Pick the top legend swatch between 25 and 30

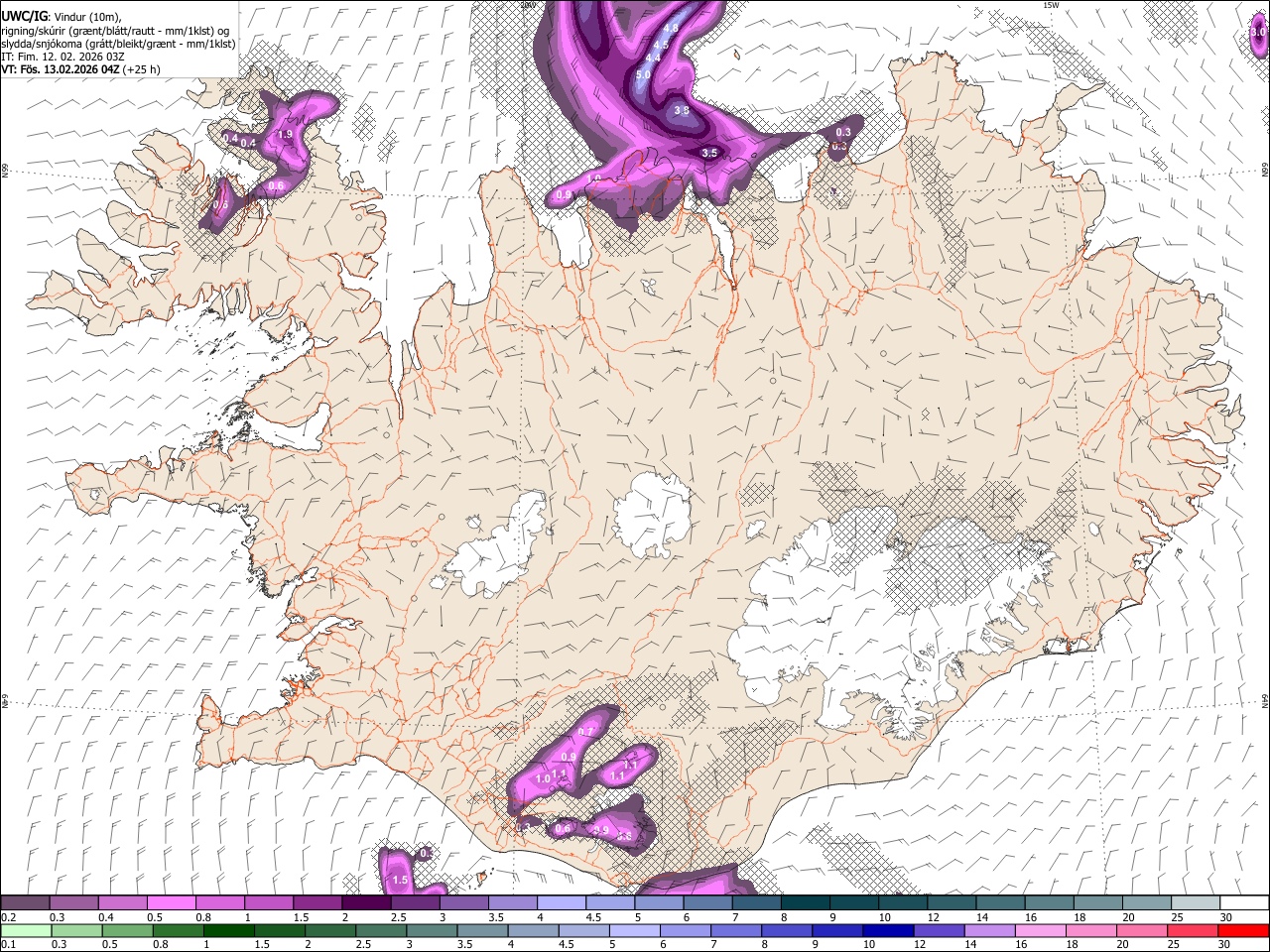1197,903
